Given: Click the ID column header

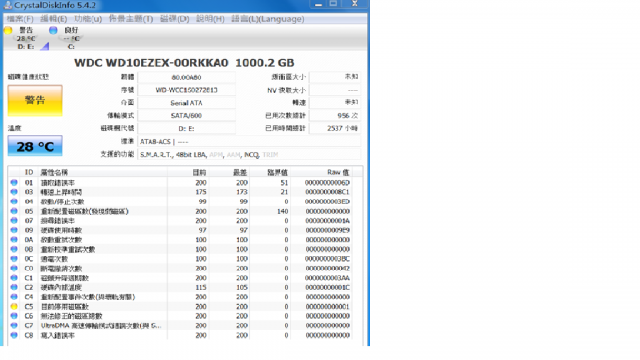Looking at the screenshot, I should pos(29,172).
